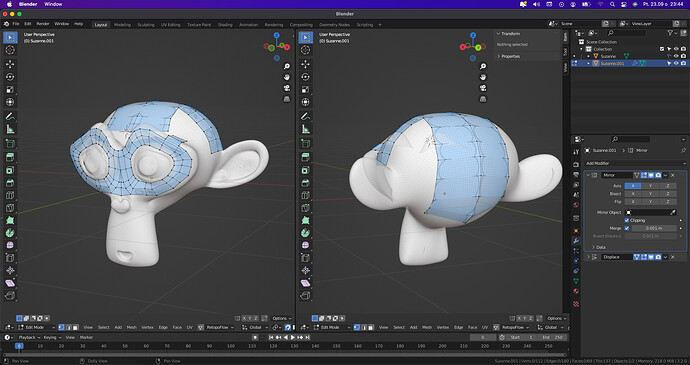Open Options dropdown in right viewport

pyautogui.click(x=557, y=318)
